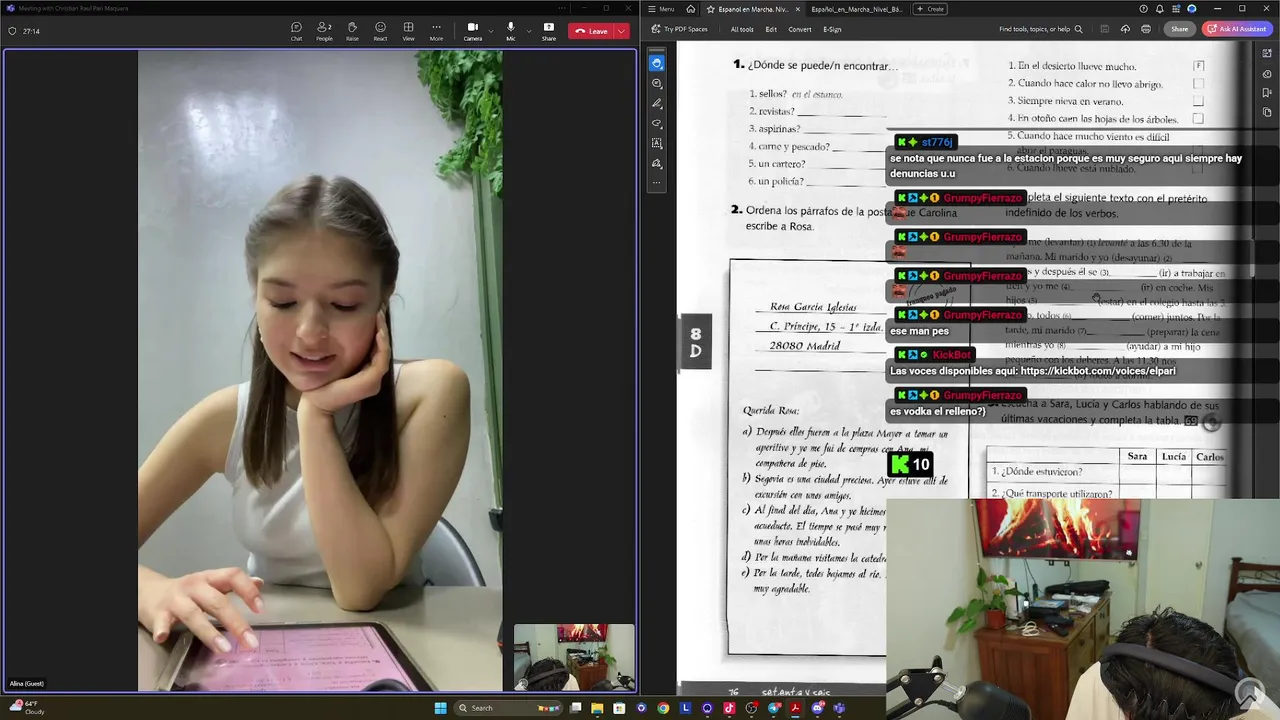Screen dimensions: 1280x720
Task: Tick the checkbox for 'Siempre nieva en verano'
Action: [x=1198, y=101]
